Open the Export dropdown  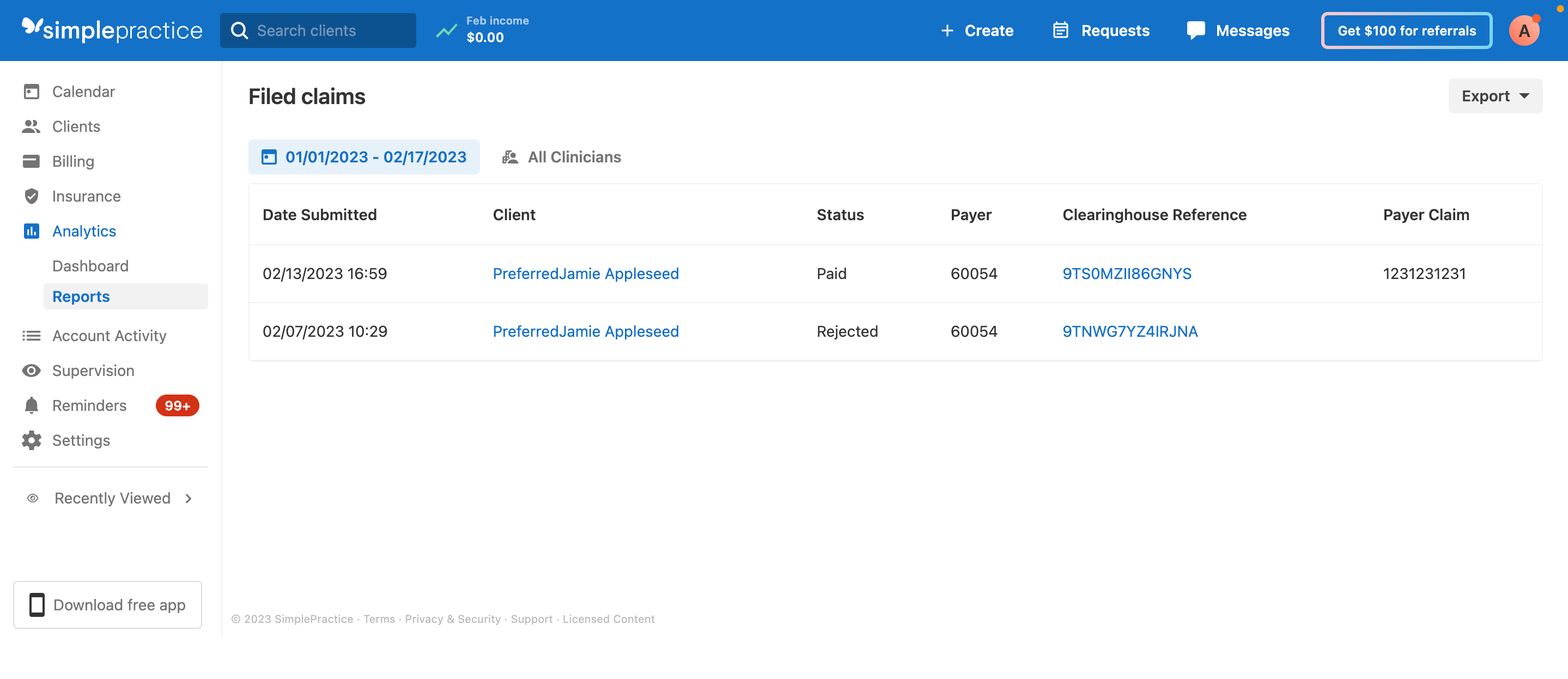tap(1495, 96)
